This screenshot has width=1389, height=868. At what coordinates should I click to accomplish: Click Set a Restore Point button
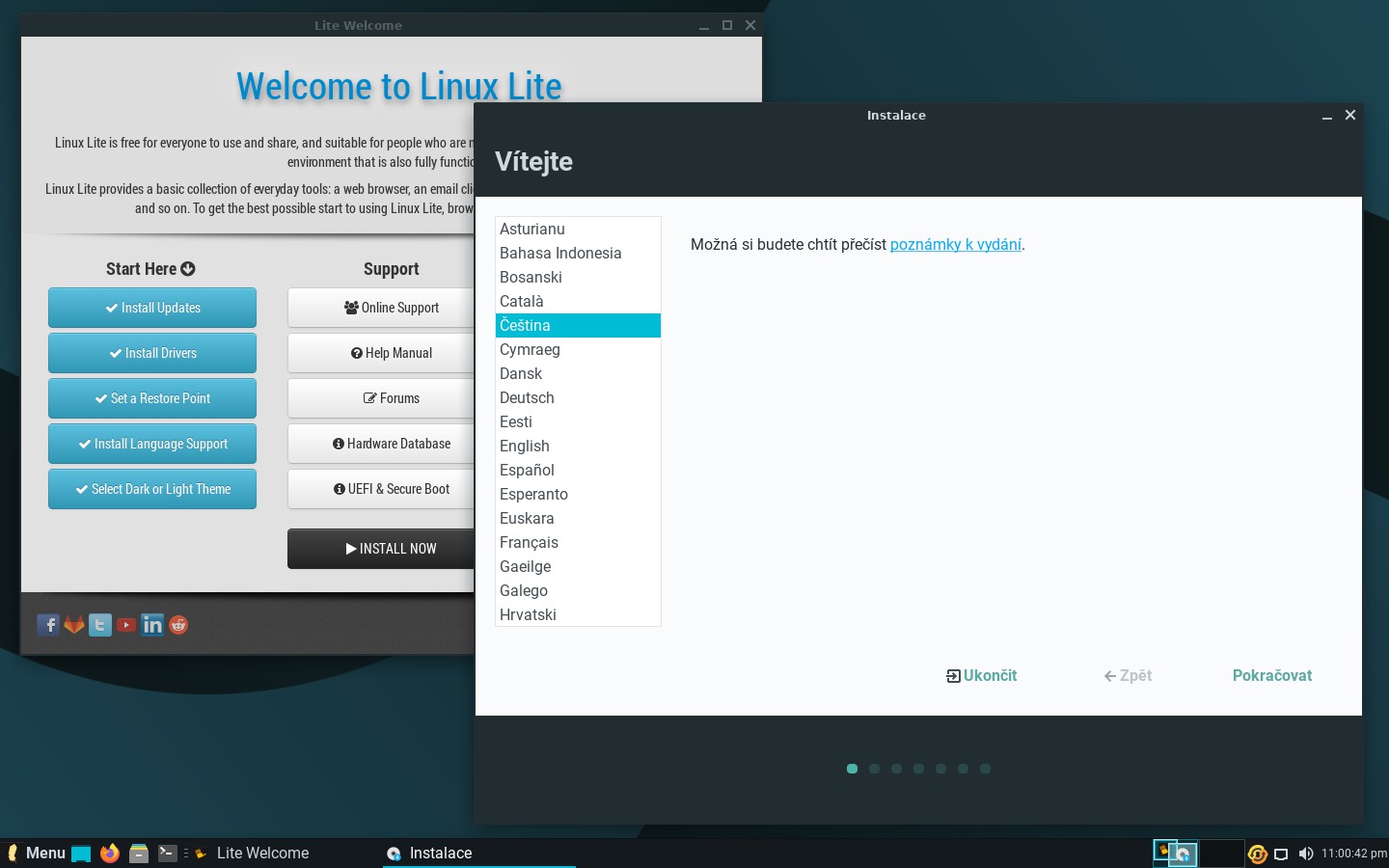[x=152, y=398]
